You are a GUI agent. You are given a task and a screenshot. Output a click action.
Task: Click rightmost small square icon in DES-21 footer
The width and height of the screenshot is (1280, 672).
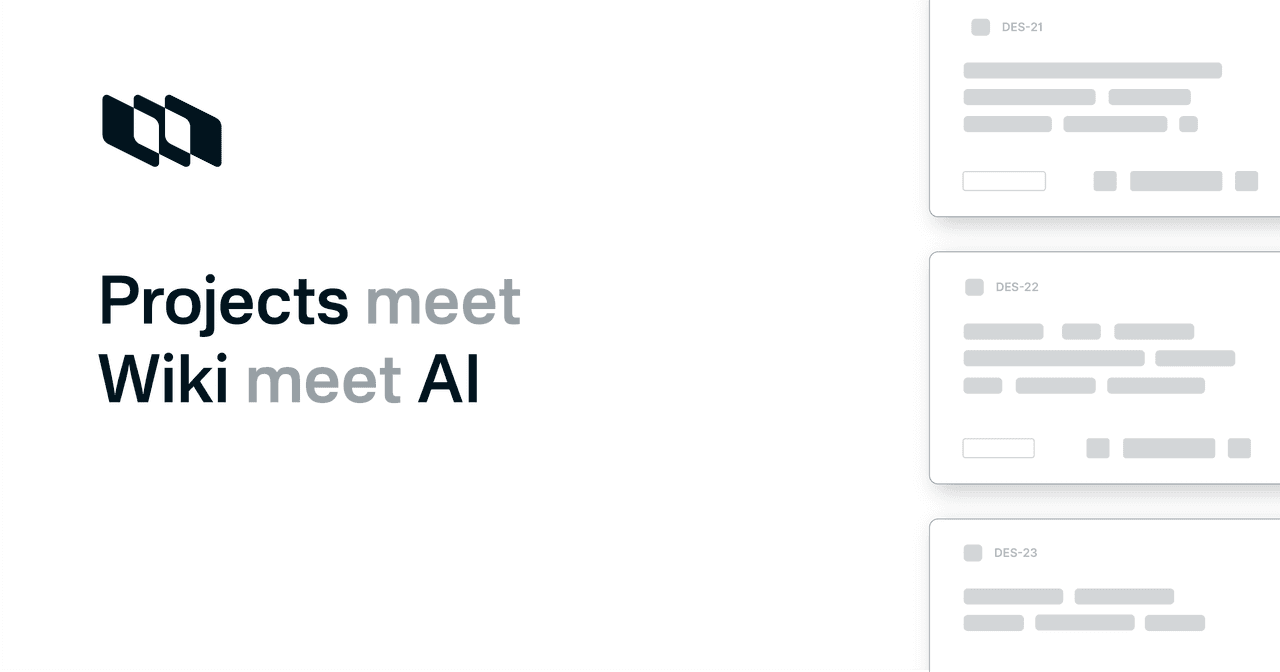pos(1246,181)
